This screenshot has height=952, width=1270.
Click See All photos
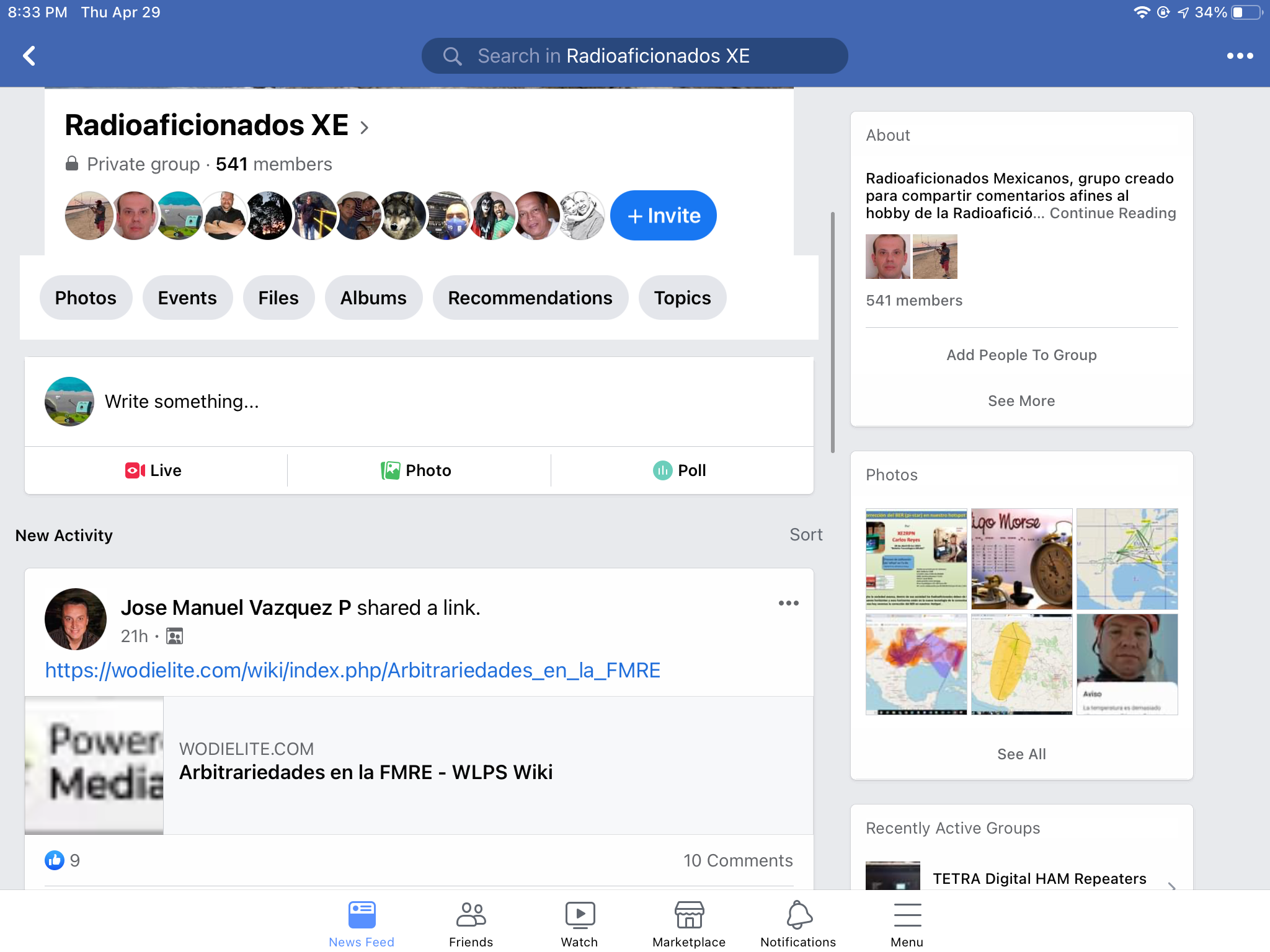(x=1021, y=754)
